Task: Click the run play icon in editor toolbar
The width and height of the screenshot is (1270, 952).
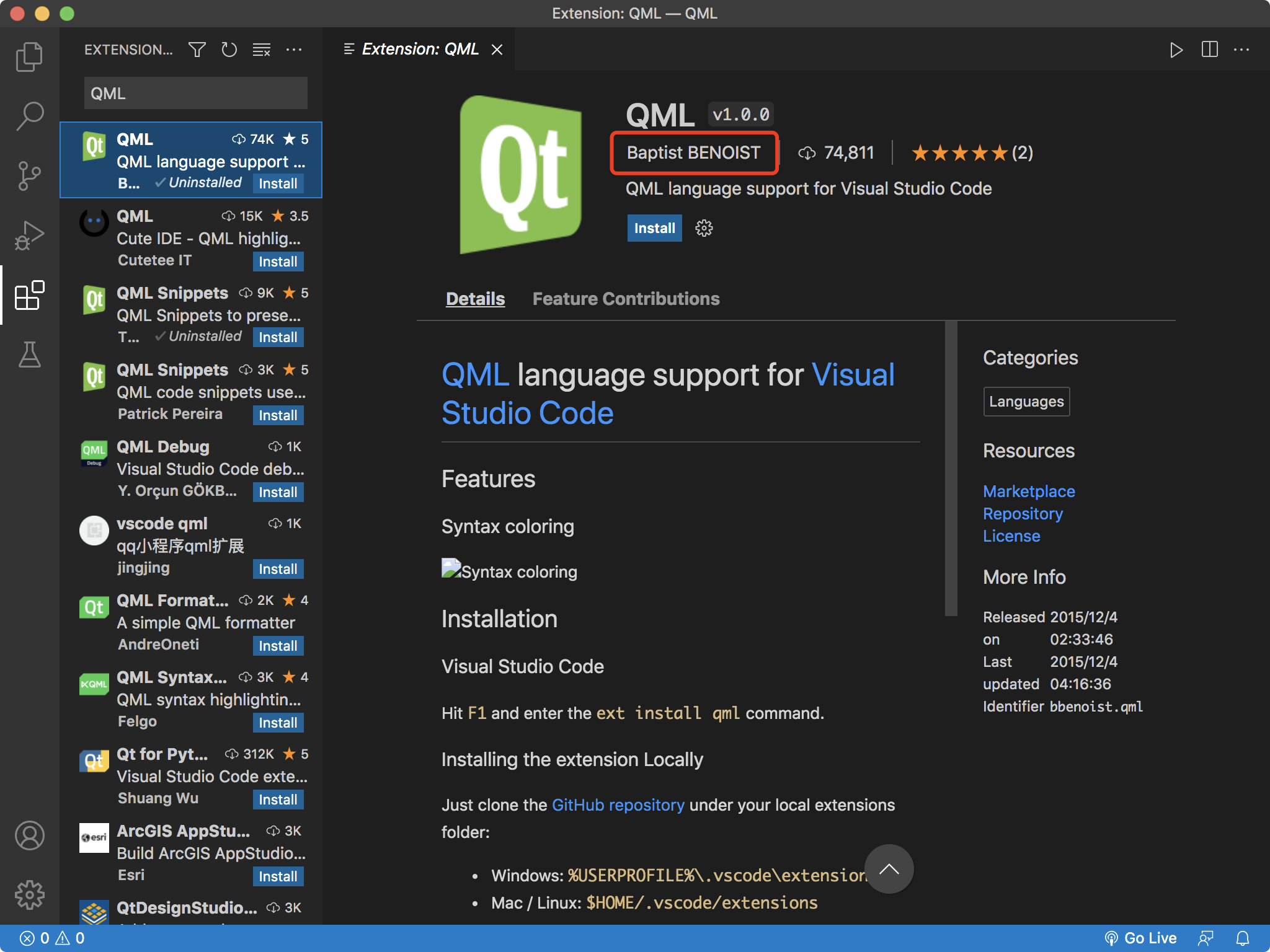Action: (1176, 50)
